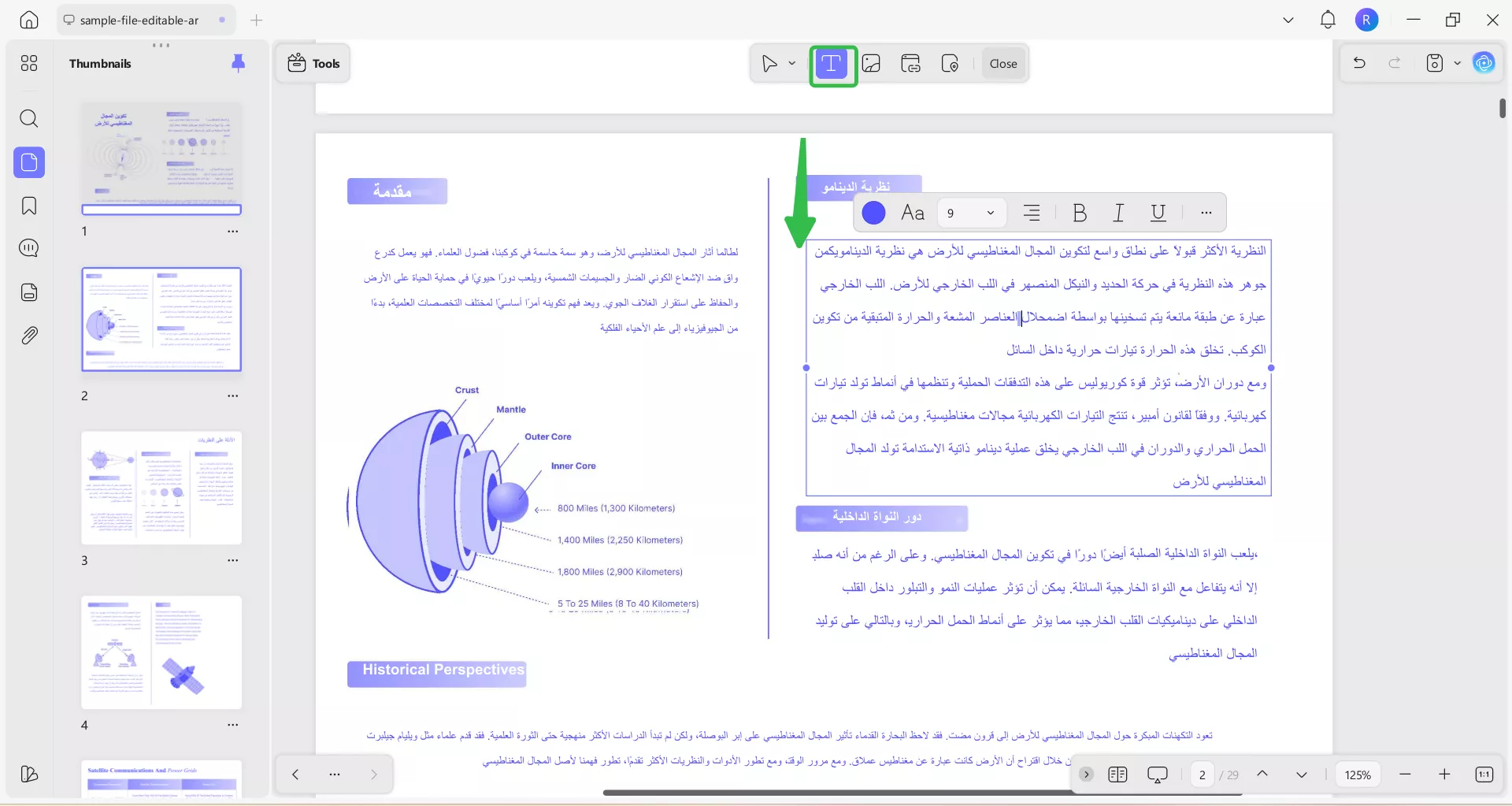The height and width of the screenshot is (806, 1512).
Task: Open the Attachments paperclip icon
Action: pyautogui.click(x=29, y=336)
